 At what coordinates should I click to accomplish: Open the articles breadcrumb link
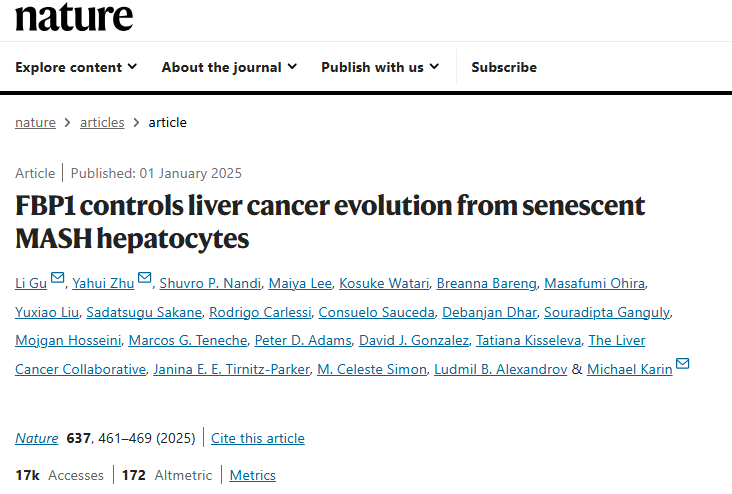102,122
